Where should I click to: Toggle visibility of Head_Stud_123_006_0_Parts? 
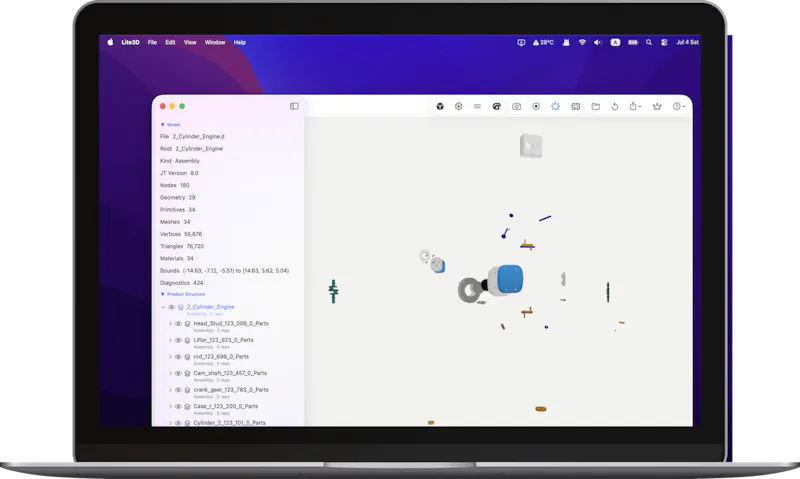179,323
